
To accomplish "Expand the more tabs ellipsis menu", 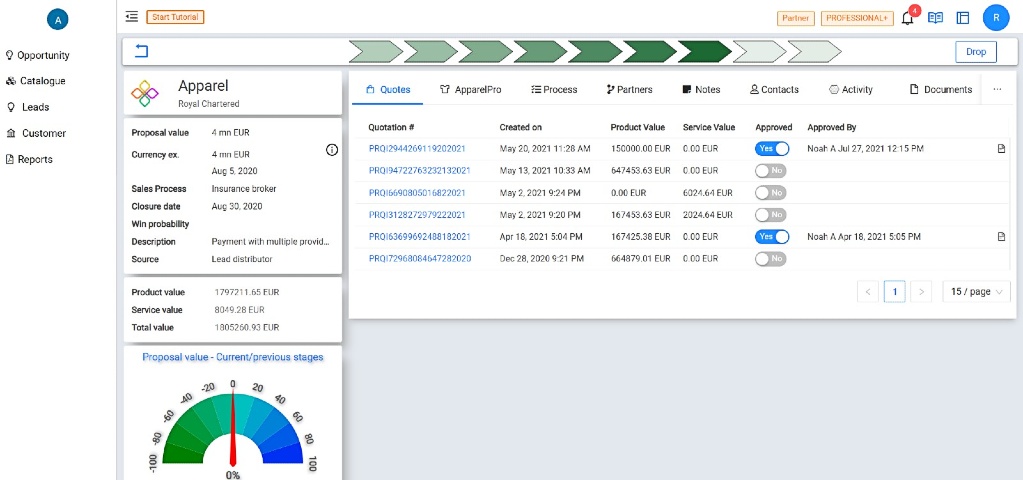I will [997, 89].
